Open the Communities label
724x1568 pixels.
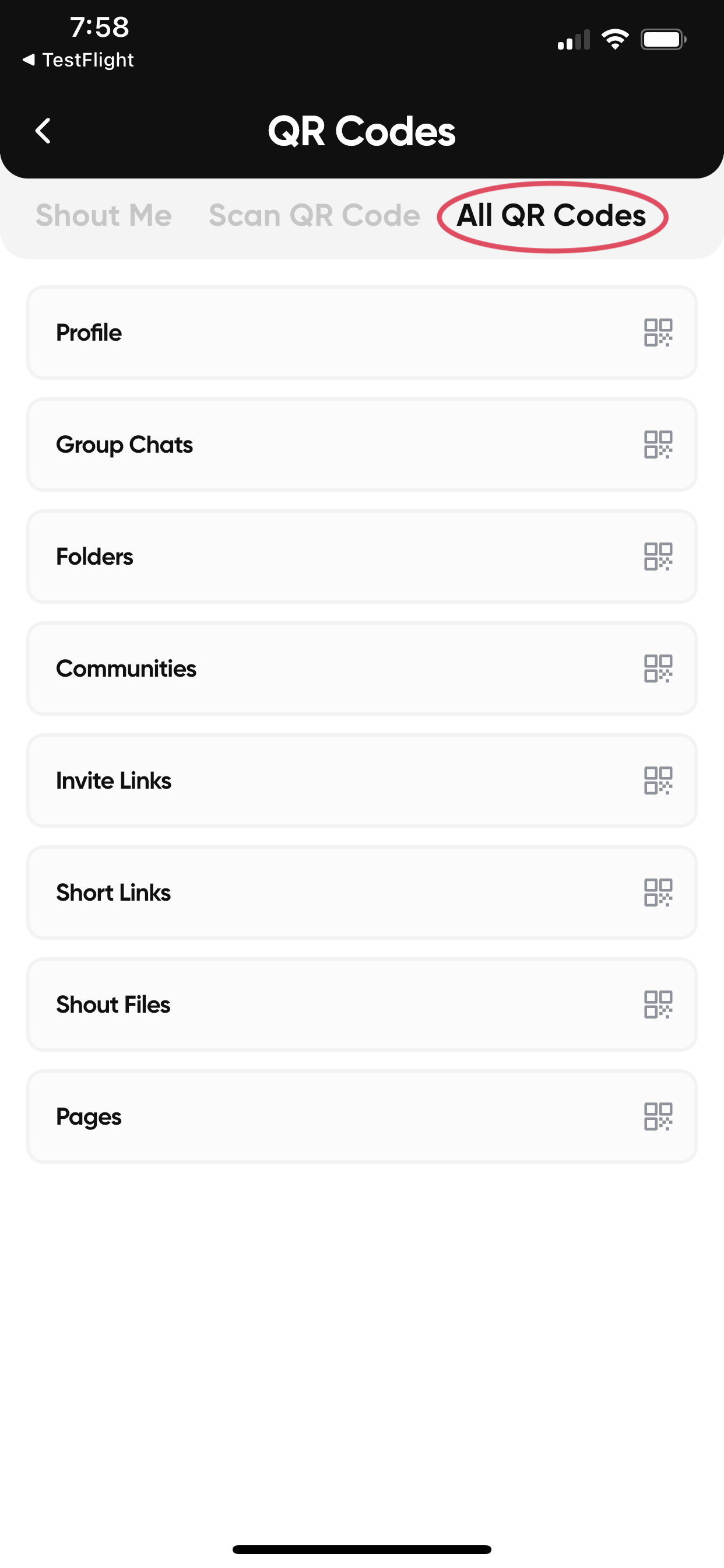(x=126, y=668)
